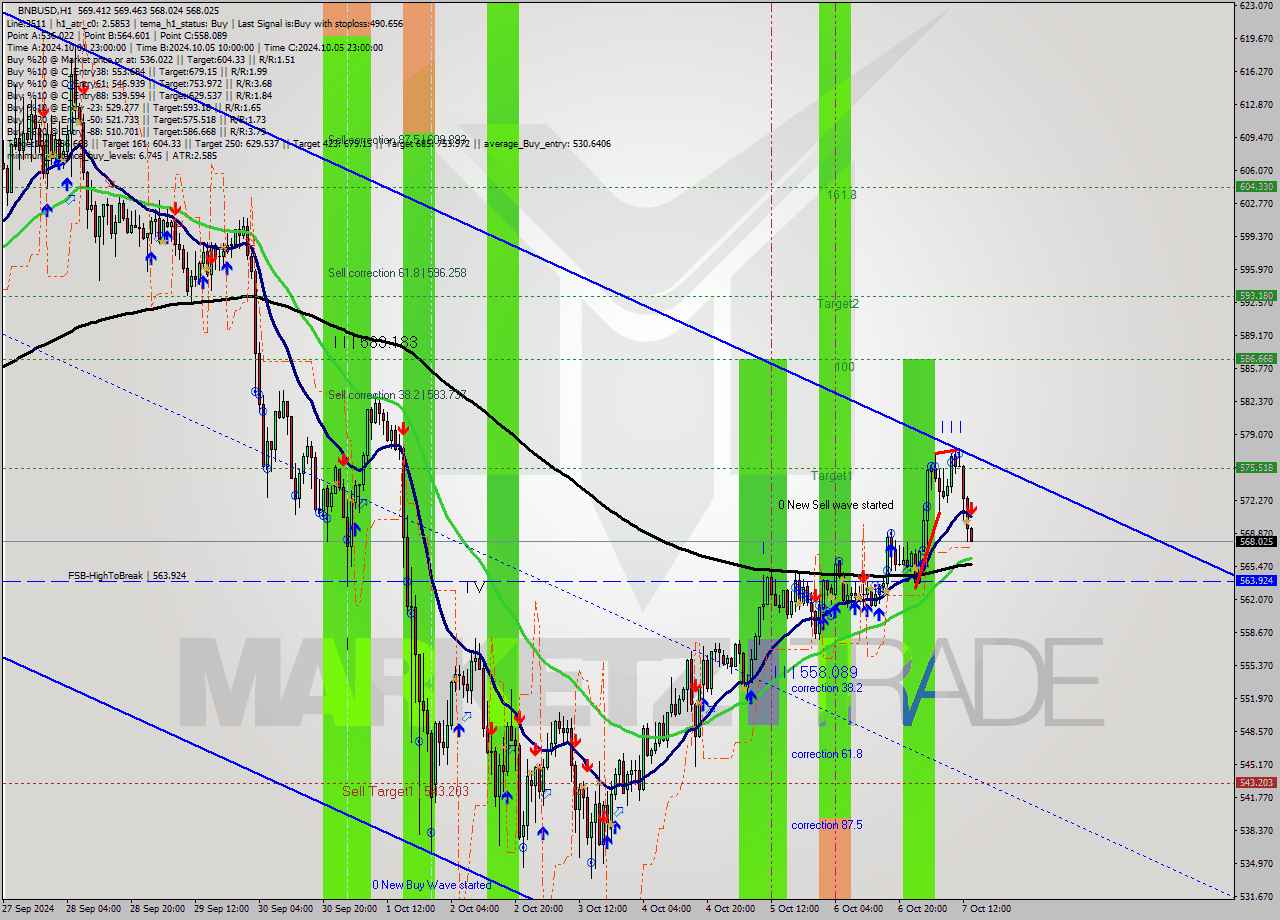
Task: Click the Target1 label
Action: tap(832, 476)
